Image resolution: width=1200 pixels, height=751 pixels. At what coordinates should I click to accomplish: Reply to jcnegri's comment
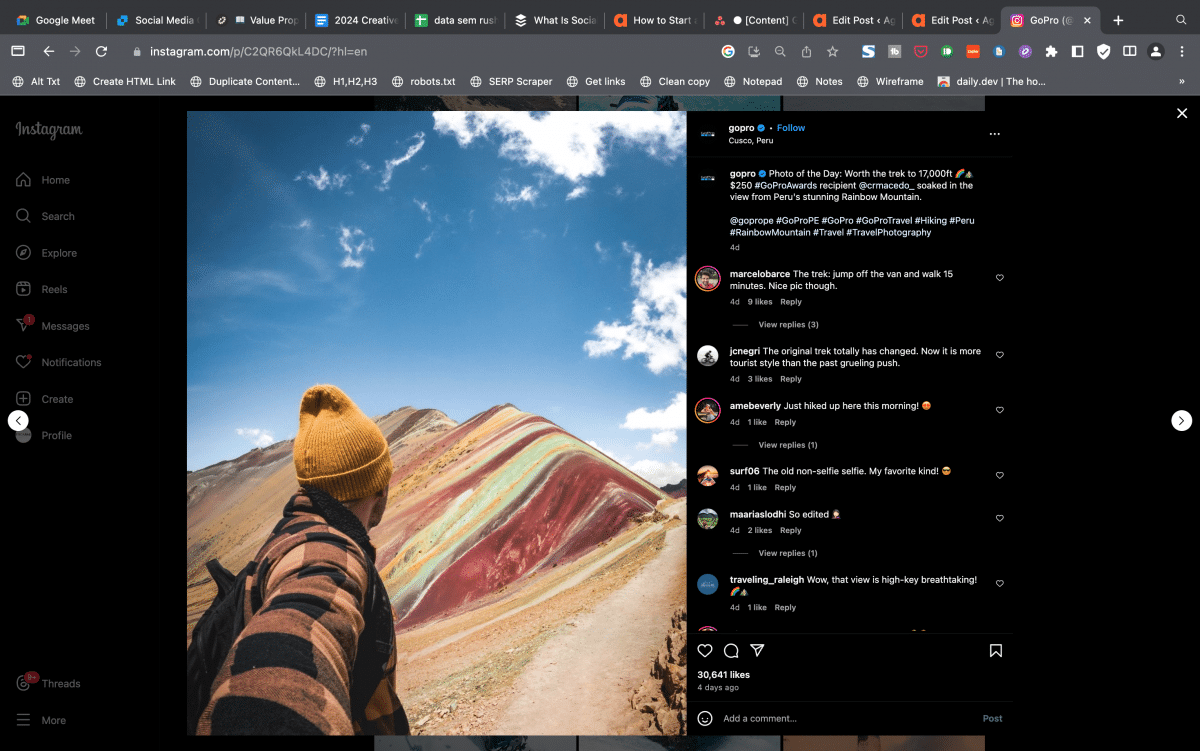tap(791, 379)
